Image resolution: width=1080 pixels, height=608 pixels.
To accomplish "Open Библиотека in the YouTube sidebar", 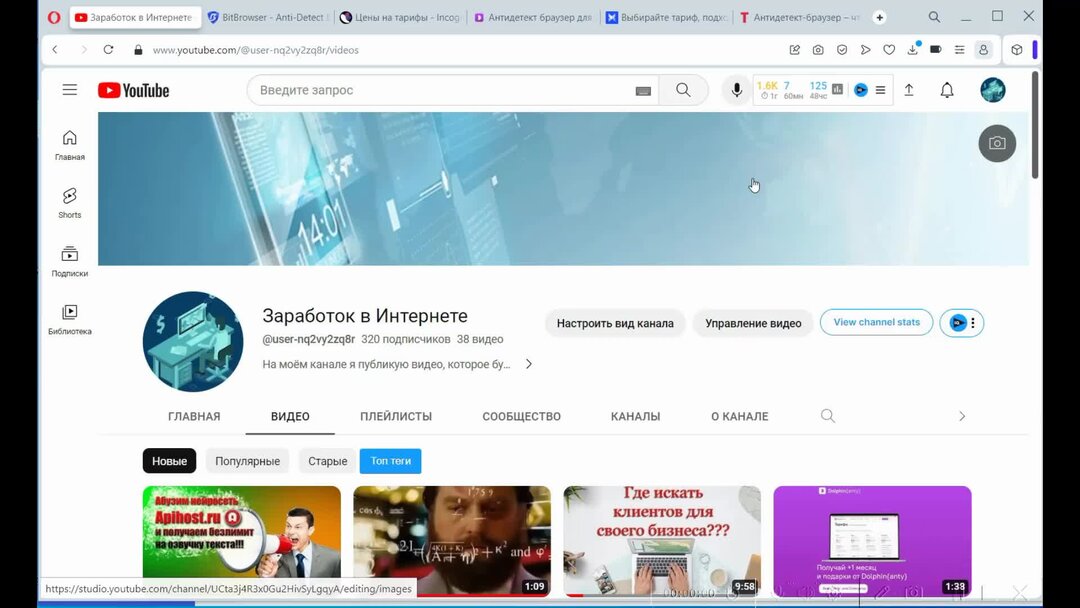I will point(69,318).
